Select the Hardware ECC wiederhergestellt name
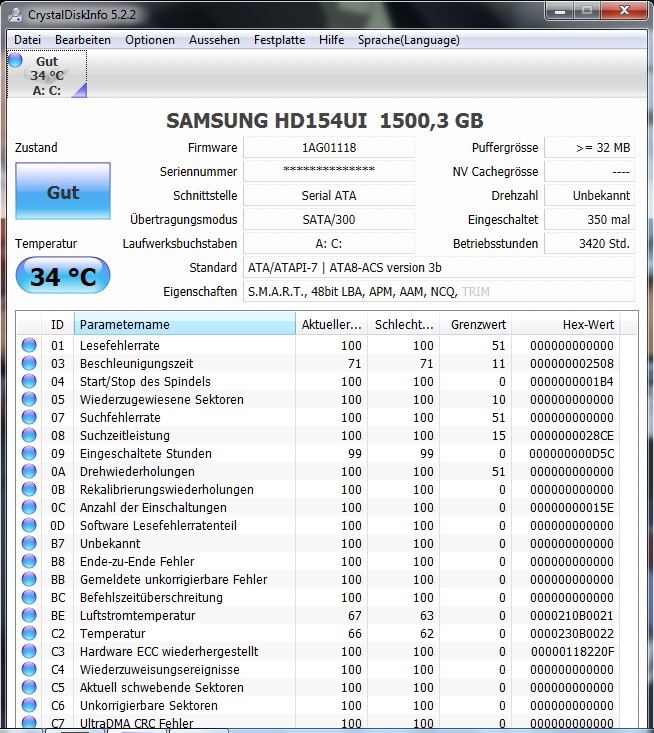 (169, 651)
